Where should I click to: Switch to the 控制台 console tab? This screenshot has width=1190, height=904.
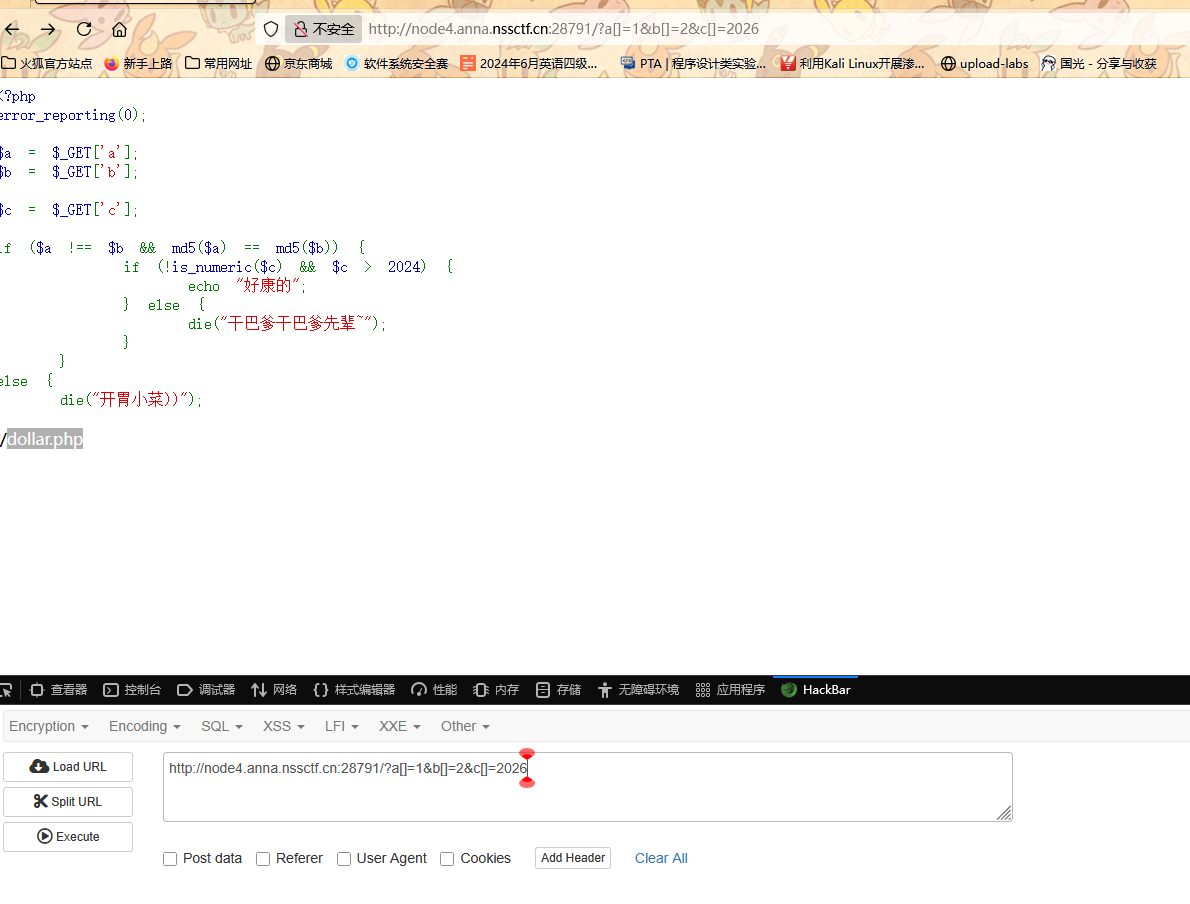pos(132,690)
